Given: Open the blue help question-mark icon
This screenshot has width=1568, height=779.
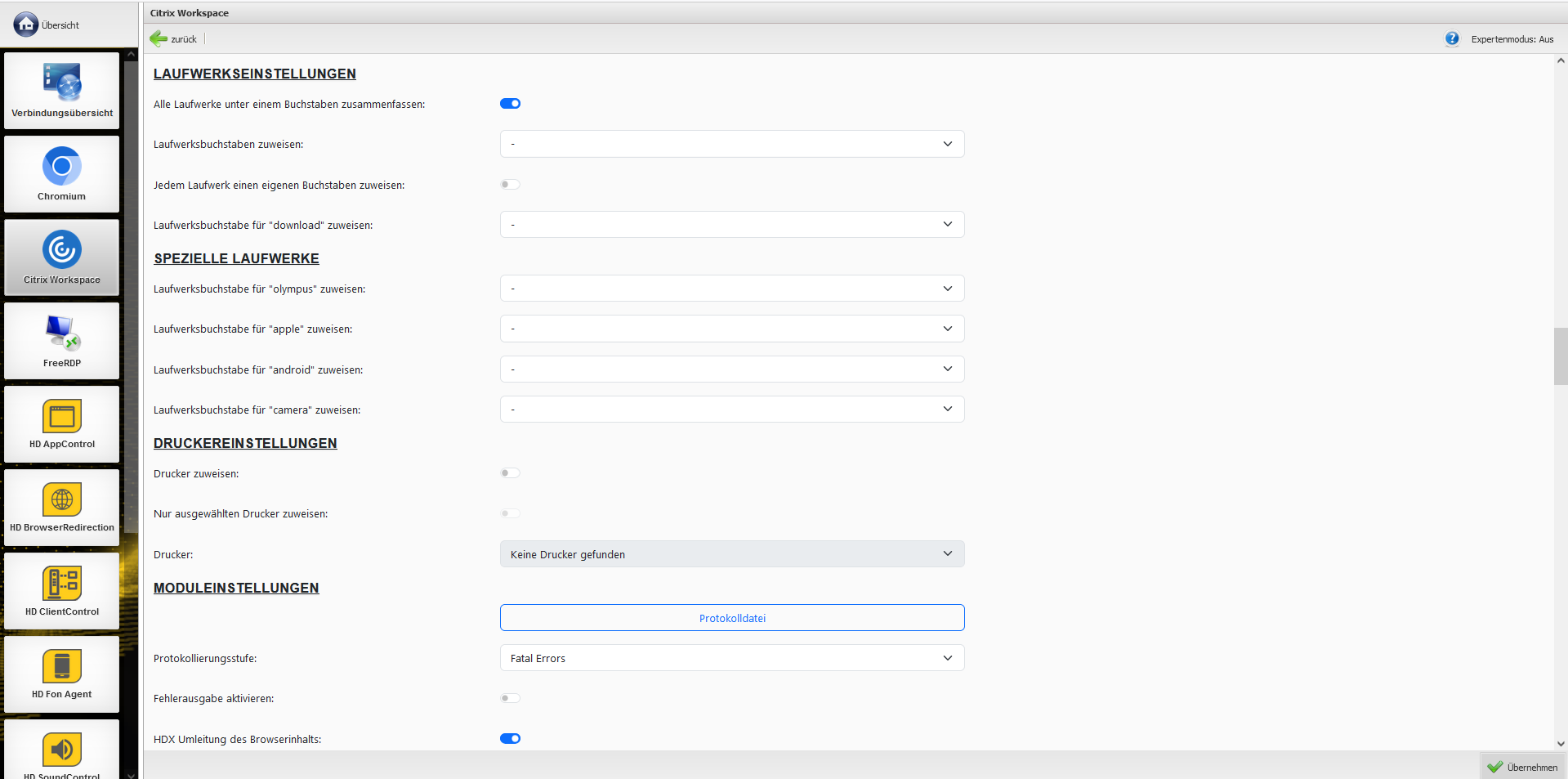Looking at the screenshot, I should tap(1452, 38).
